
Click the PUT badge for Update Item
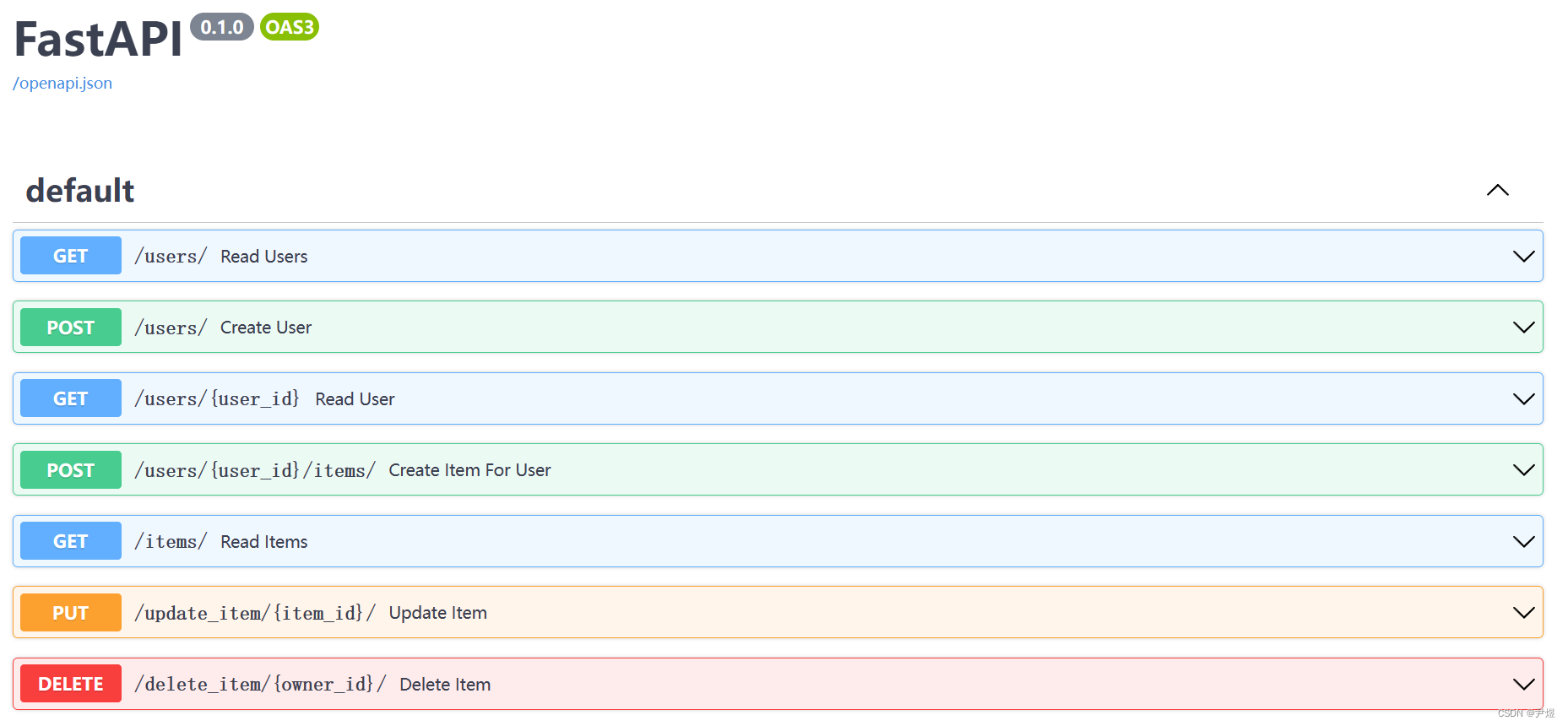(71, 612)
